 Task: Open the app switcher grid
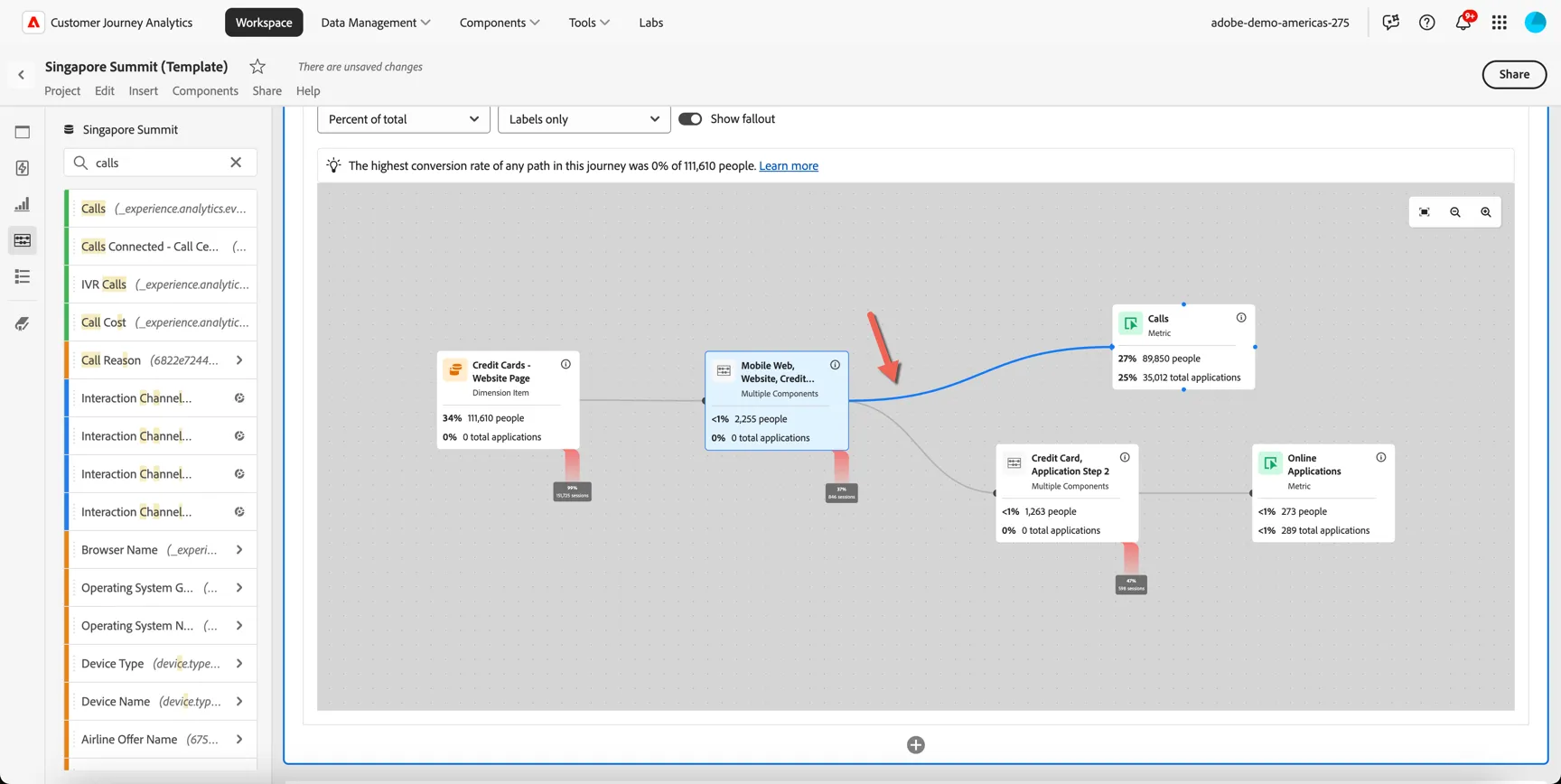pyautogui.click(x=1499, y=23)
